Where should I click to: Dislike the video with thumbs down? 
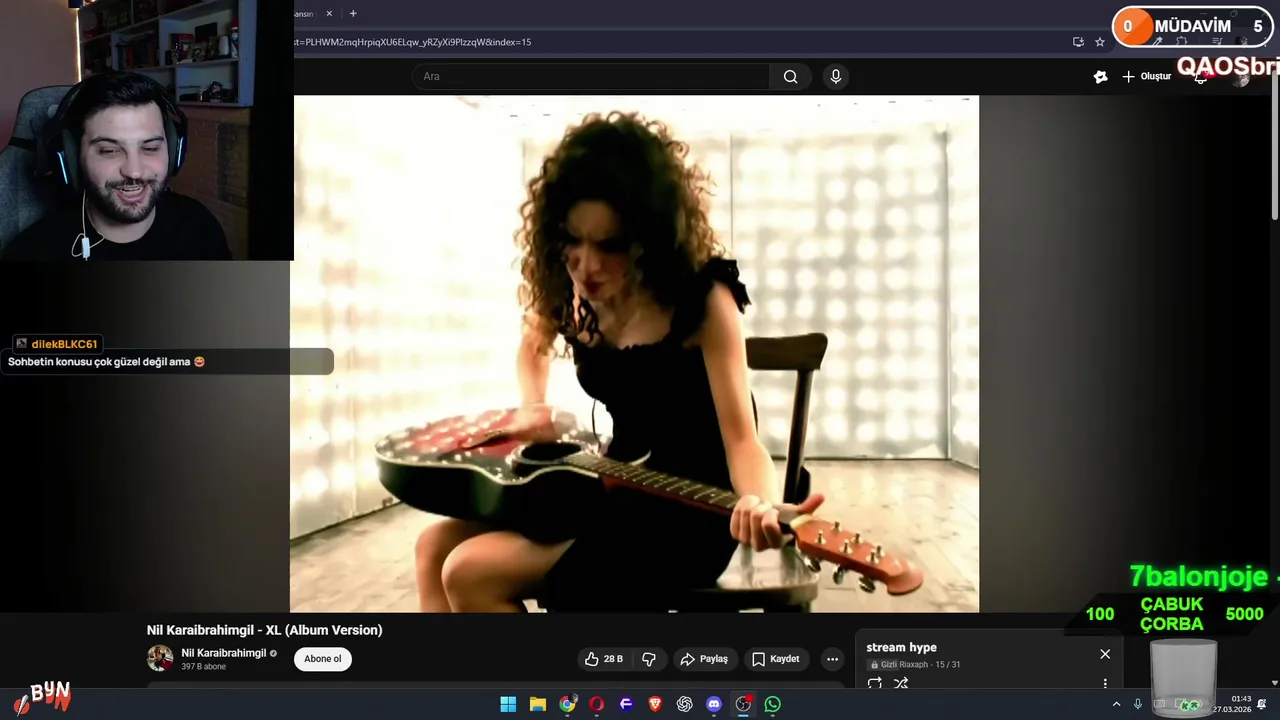tap(649, 659)
